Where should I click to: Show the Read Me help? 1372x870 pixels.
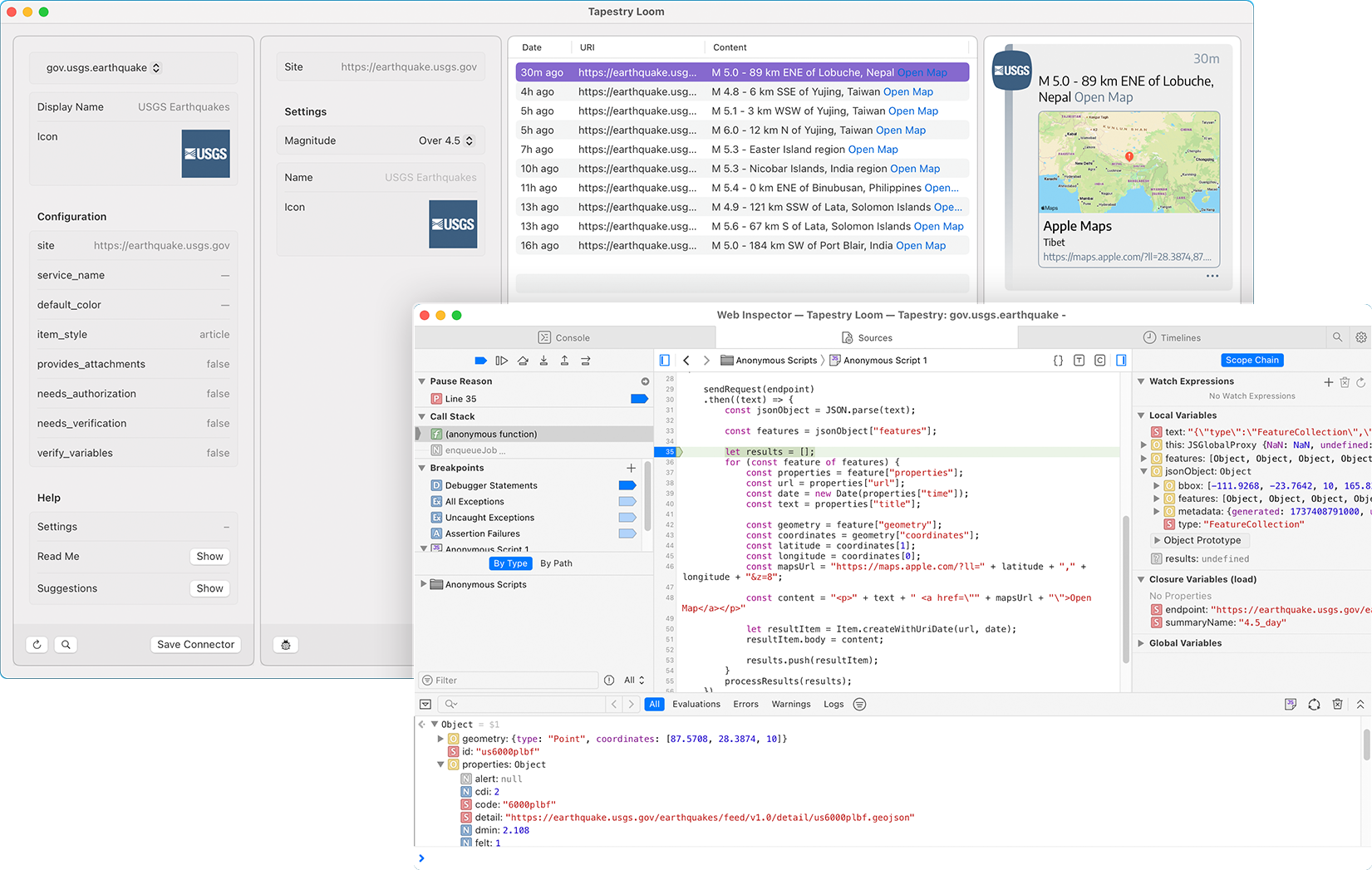209,557
